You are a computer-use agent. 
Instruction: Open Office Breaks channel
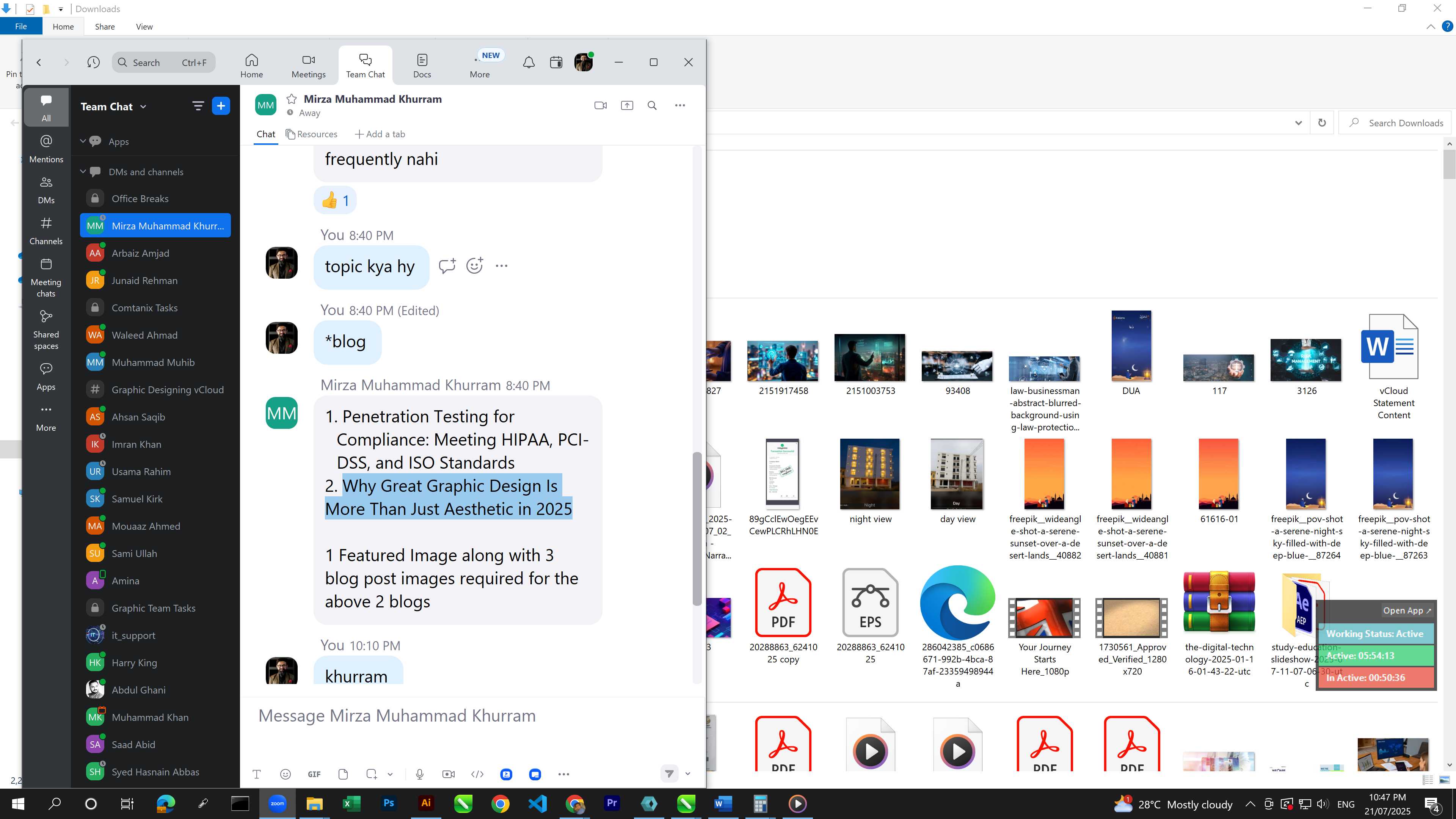click(x=155, y=198)
